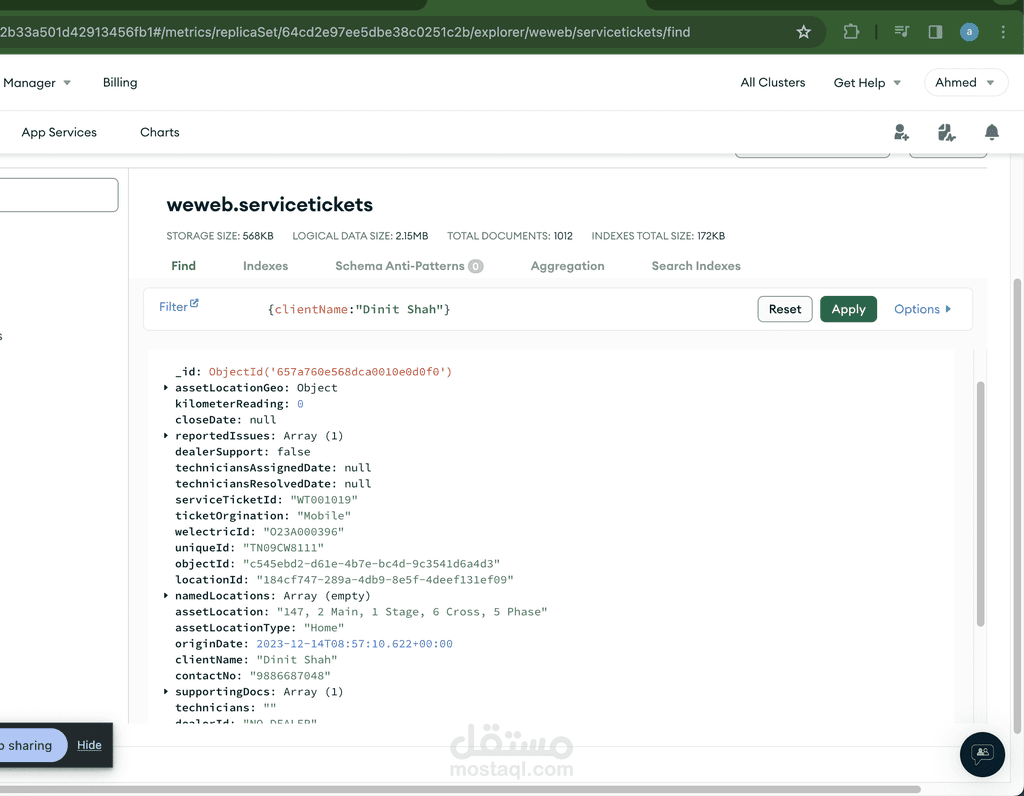Click the document results vertical scrollbar
This screenshot has height=796, width=1024.
[980, 503]
